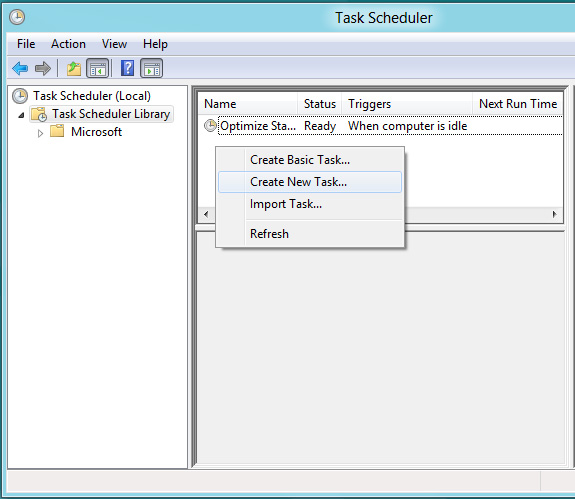The width and height of the screenshot is (575, 499).
Task: Choose Create New Task... from context menu
Action: pyautogui.click(x=310, y=182)
